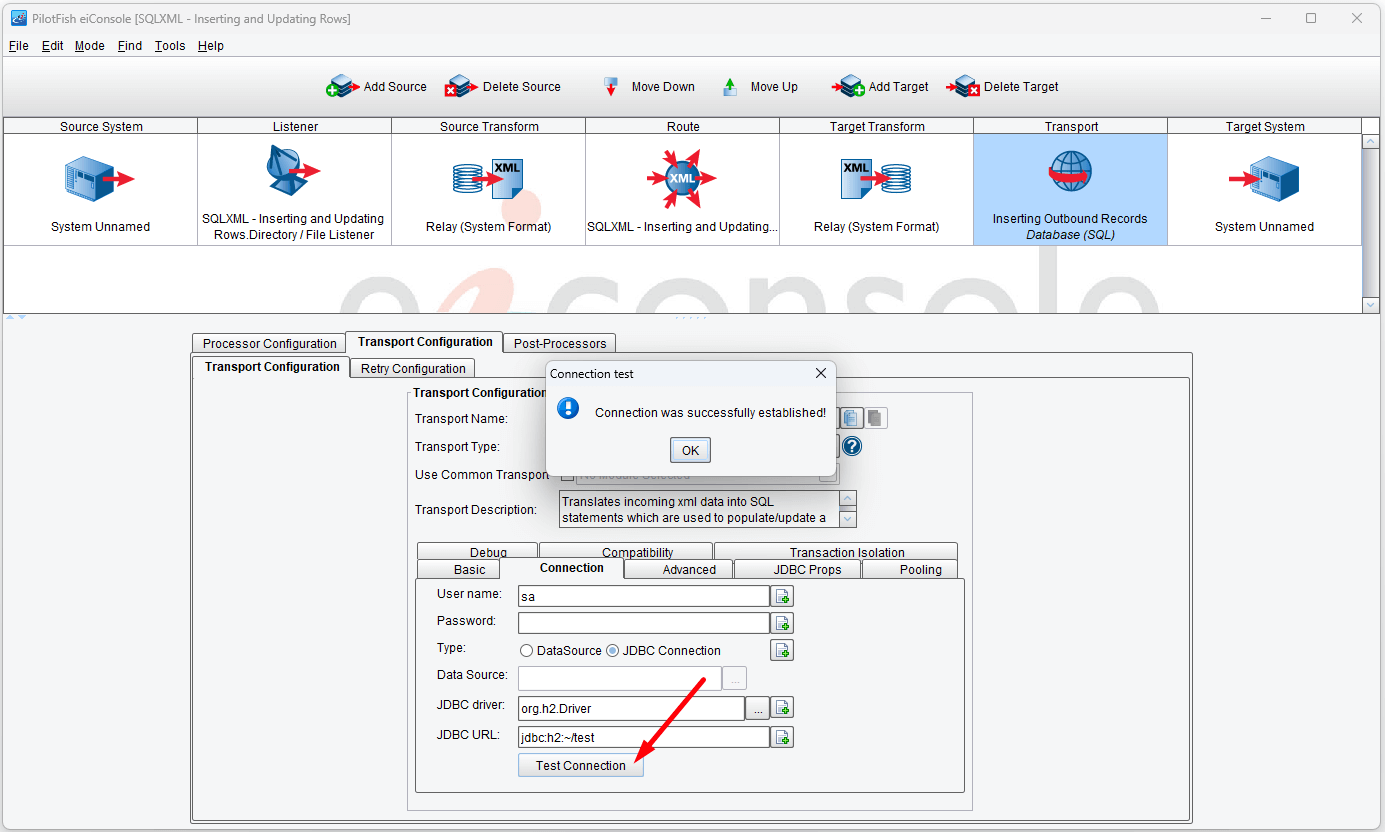Click the empty Password field
The image size is (1385, 832).
click(x=643, y=623)
